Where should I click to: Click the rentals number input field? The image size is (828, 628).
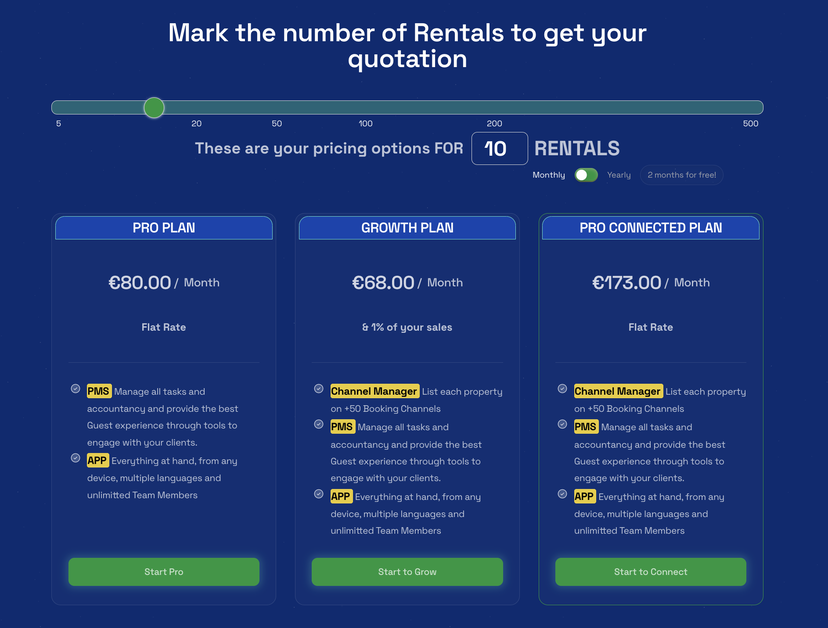tap(499, 149)
